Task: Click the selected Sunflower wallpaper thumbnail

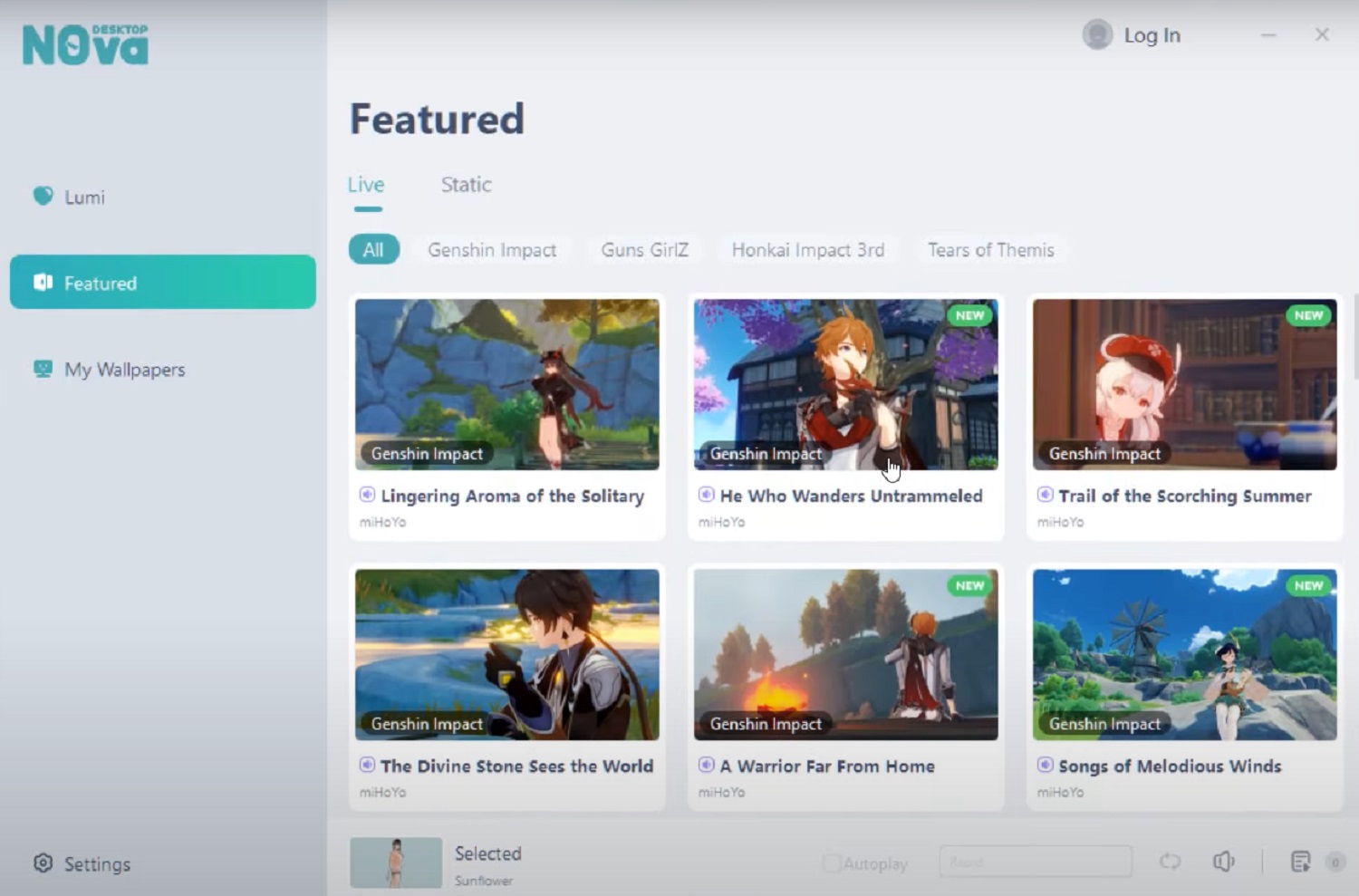Action: click(396, 862)
